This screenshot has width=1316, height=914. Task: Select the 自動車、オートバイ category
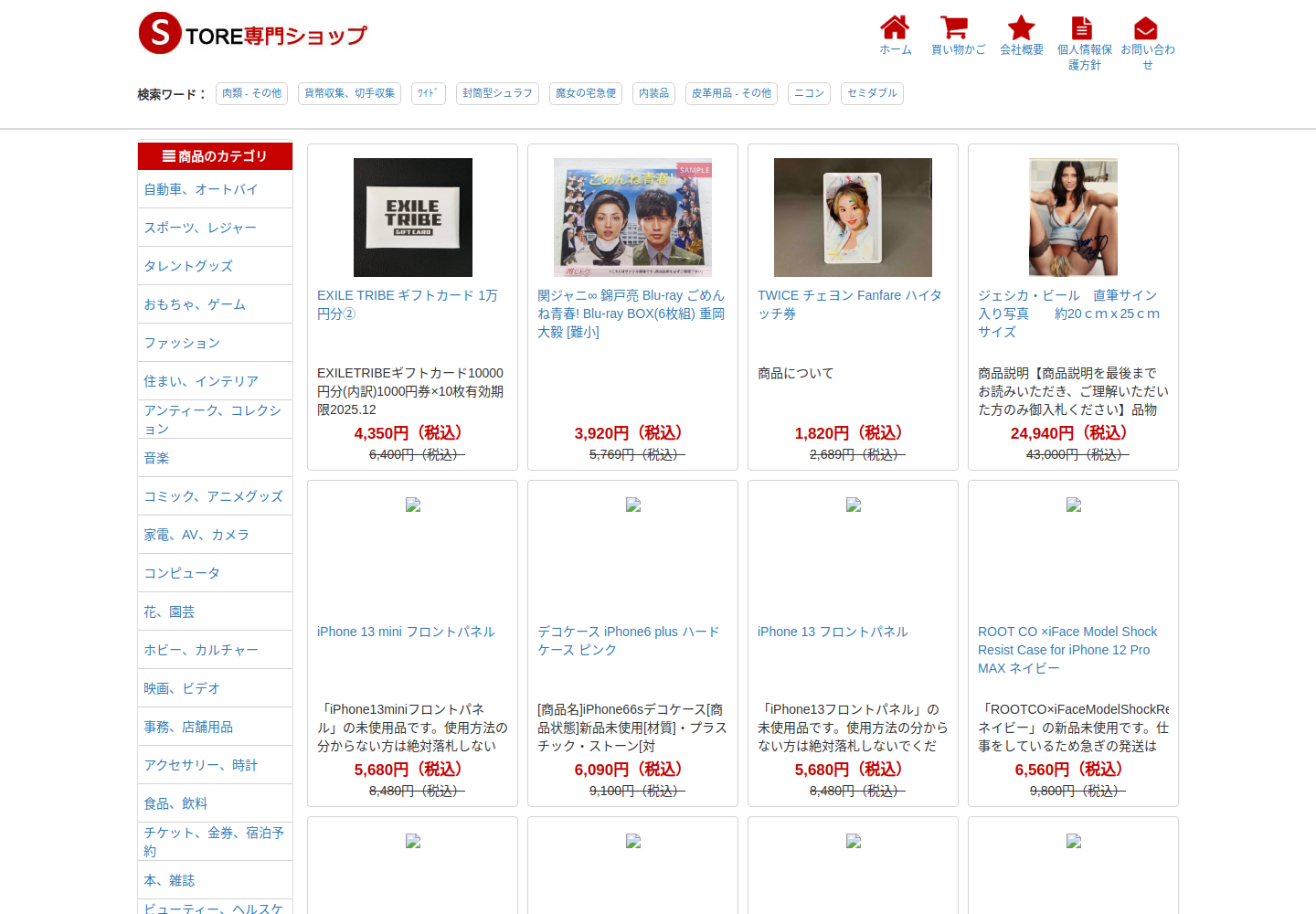pos(201,189)
